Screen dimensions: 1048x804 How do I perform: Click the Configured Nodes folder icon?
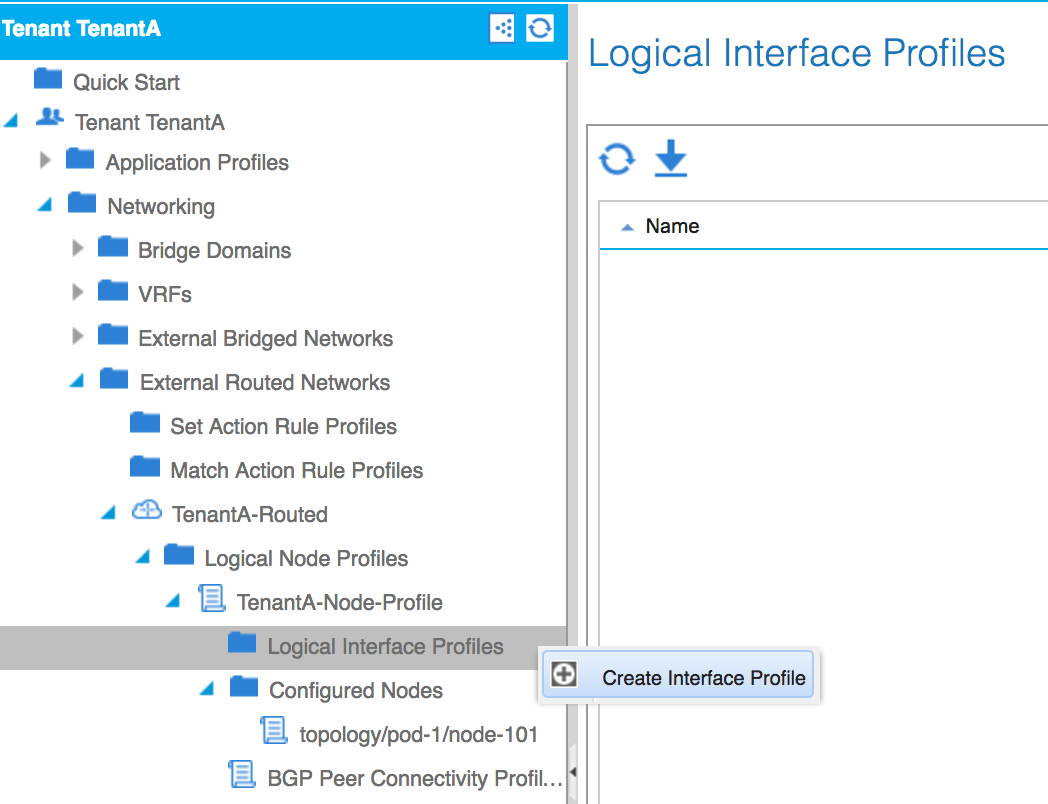(244, 686)
